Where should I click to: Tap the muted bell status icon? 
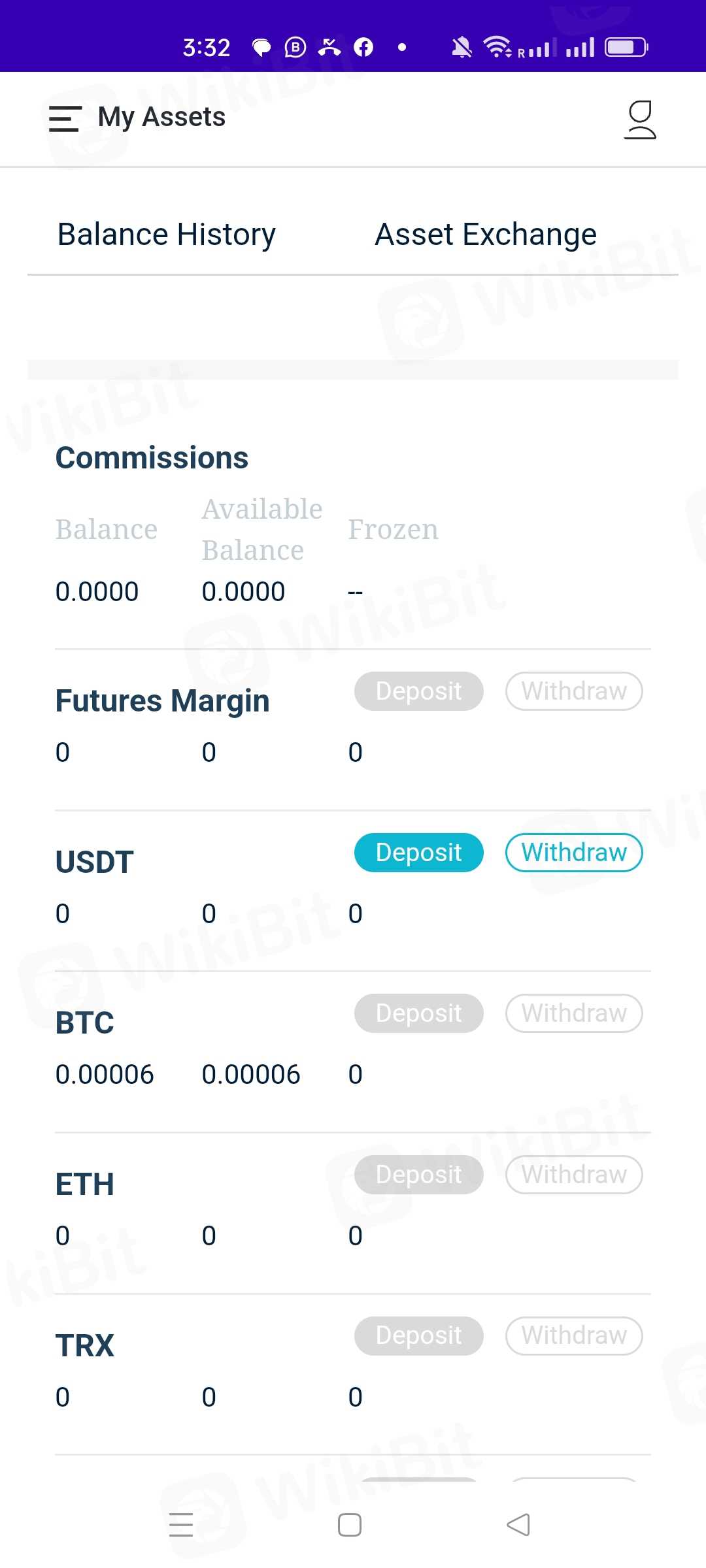(x=462, y=47)
